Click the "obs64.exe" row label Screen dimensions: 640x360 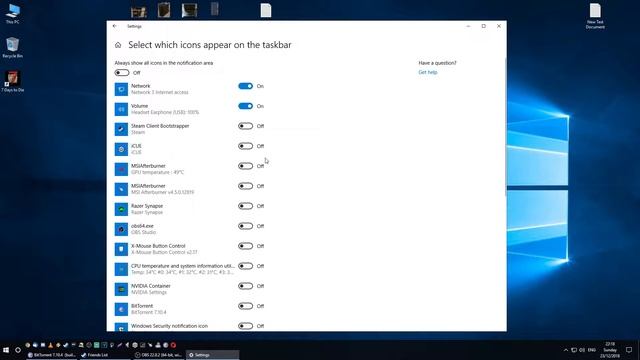142,226
